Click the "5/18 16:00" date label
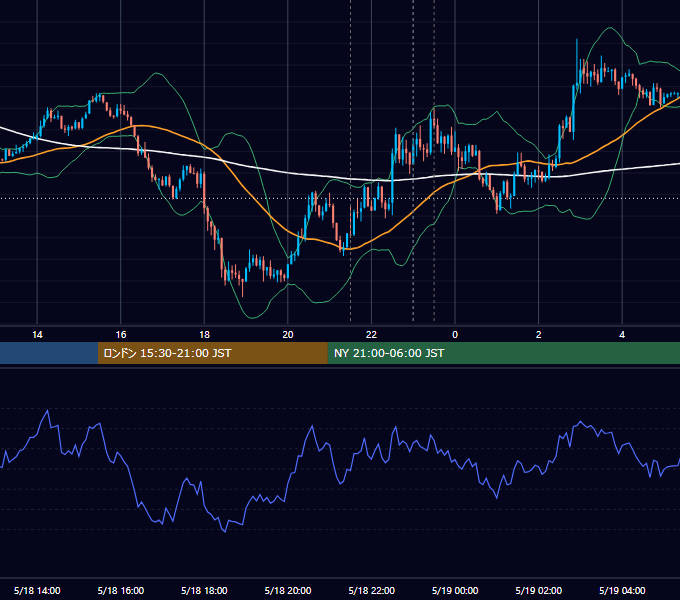The height and width of the screenshot is (600, 680). pos(121,590)
